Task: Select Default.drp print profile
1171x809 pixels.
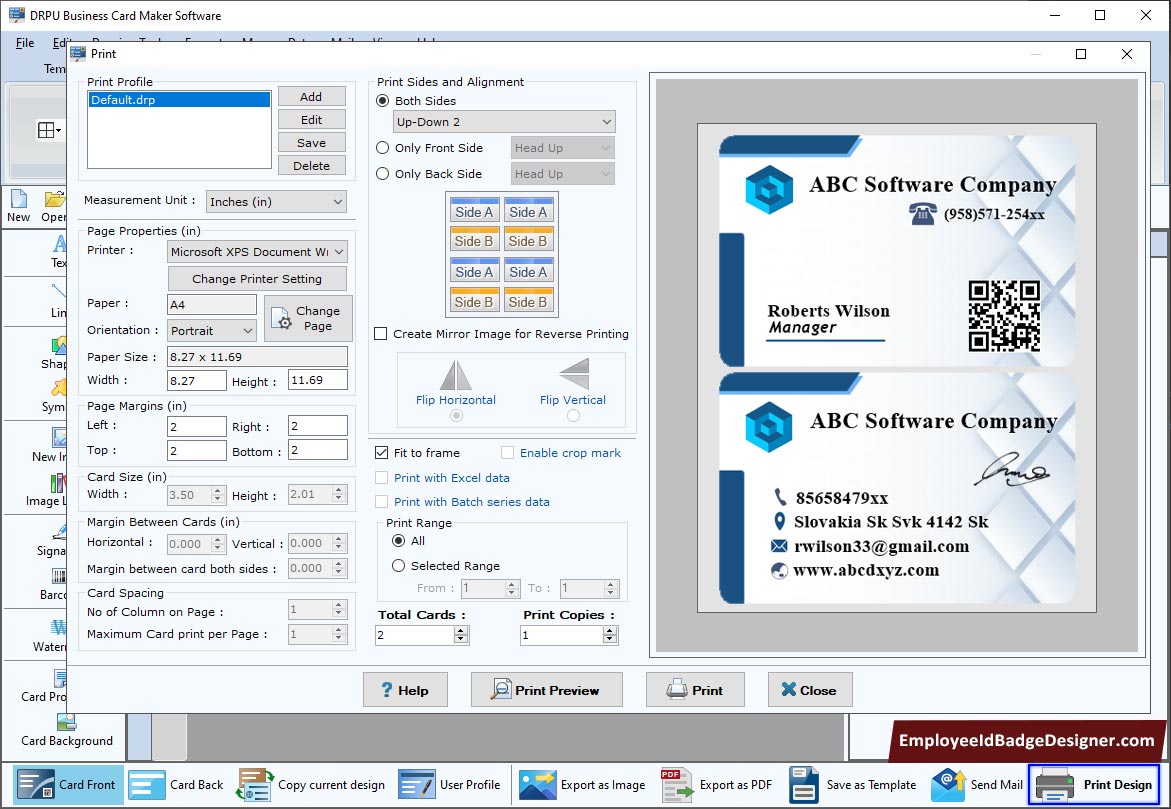Action: pos(179,99)
